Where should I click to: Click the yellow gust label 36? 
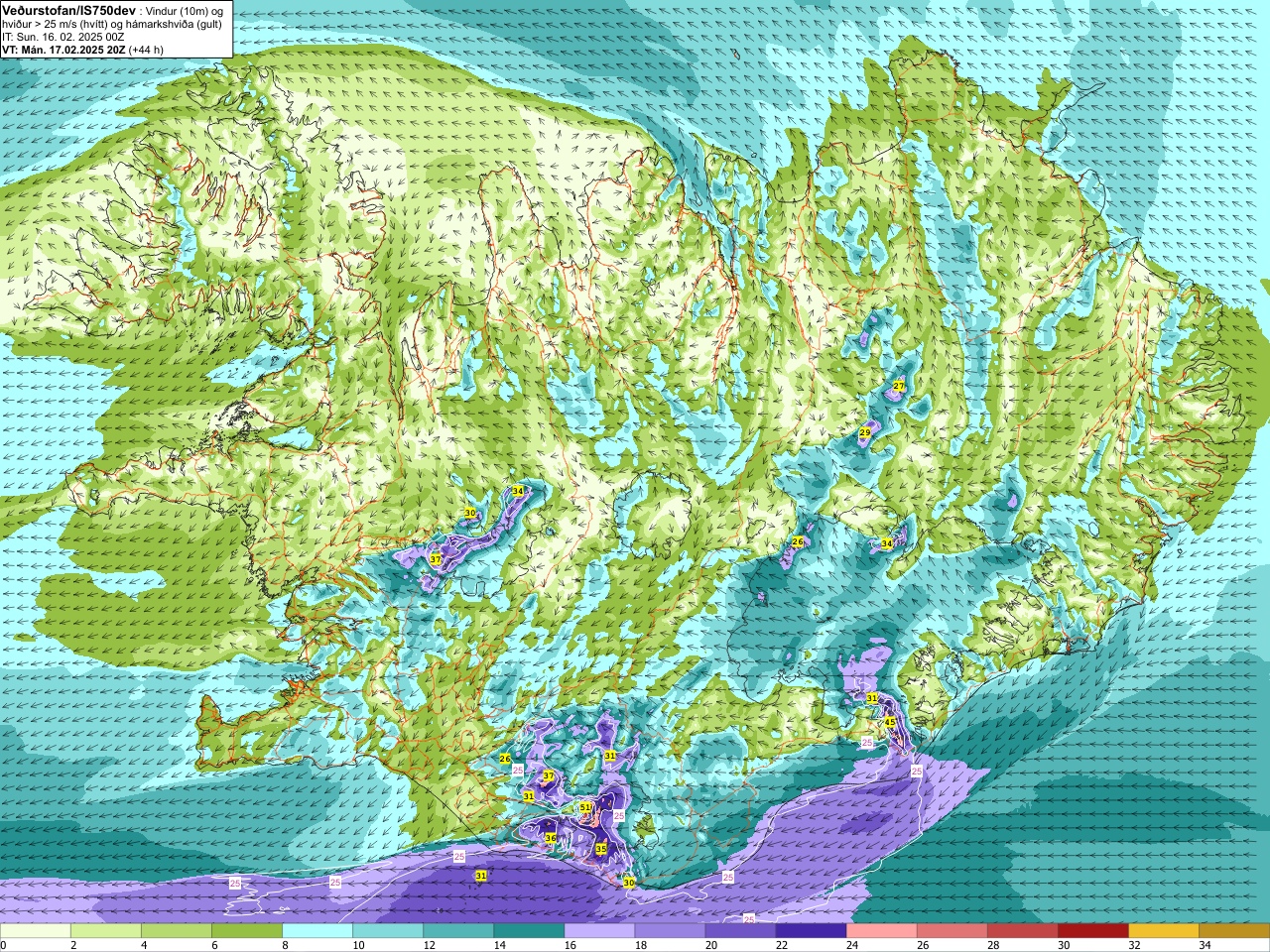coord(551,838)
